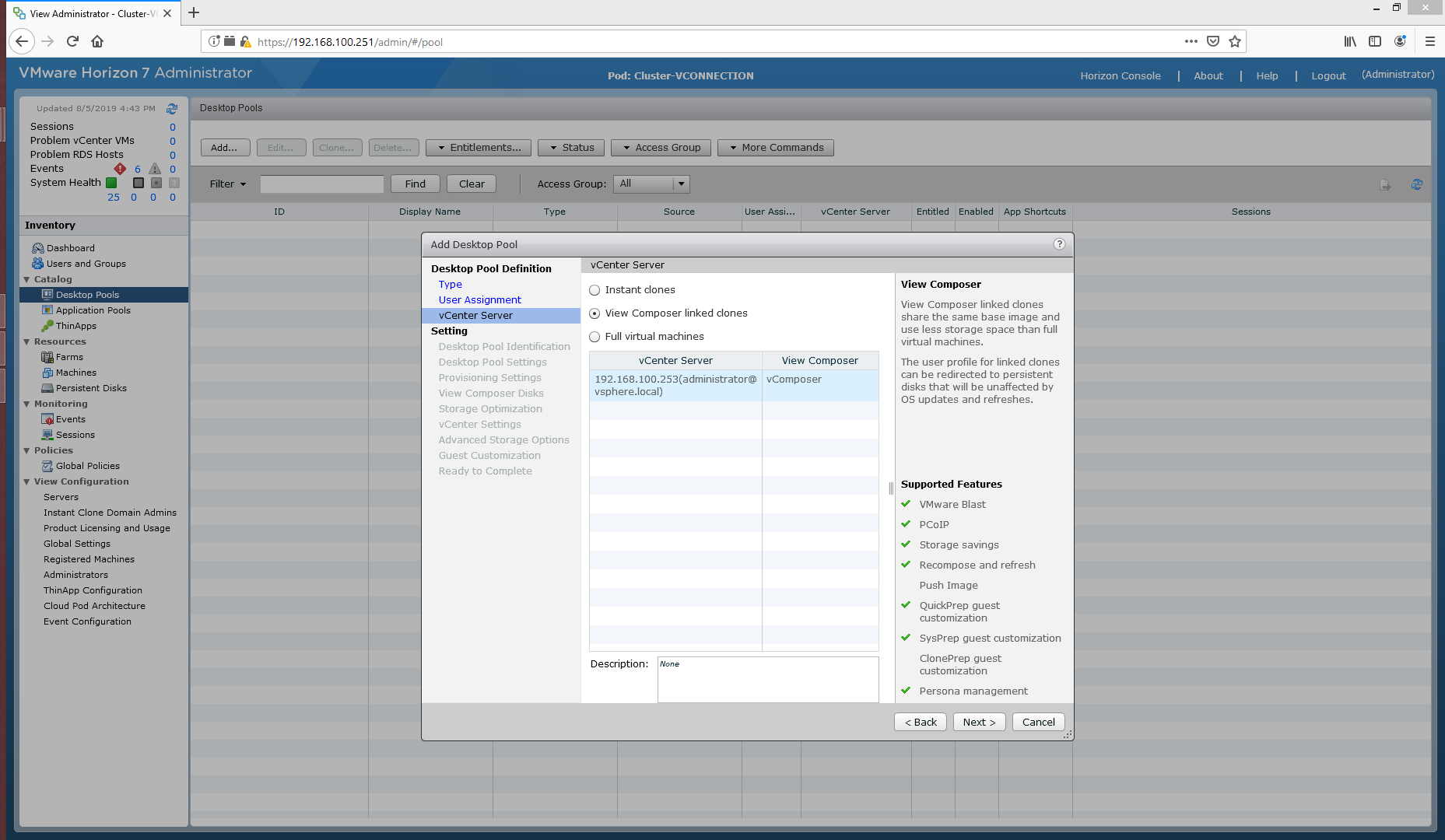Click the red Events error icon

point(120,169)
